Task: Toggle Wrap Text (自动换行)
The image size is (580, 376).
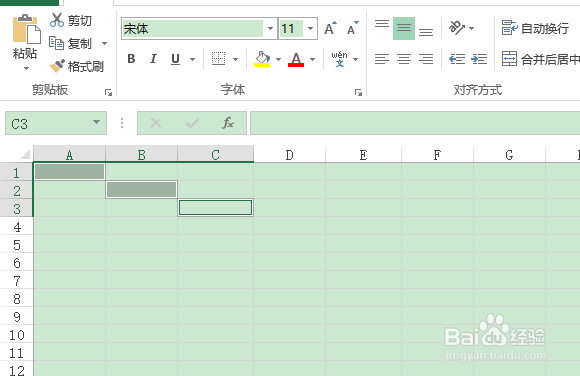Action: coord(535,28)
